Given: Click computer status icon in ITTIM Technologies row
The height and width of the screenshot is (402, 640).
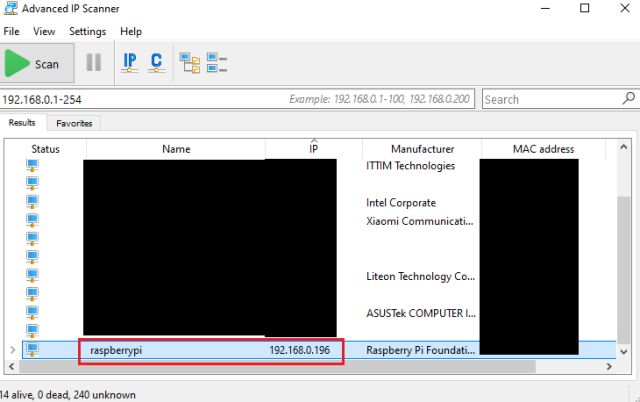Looking at the screenshot, I should [x=32, y=166].
